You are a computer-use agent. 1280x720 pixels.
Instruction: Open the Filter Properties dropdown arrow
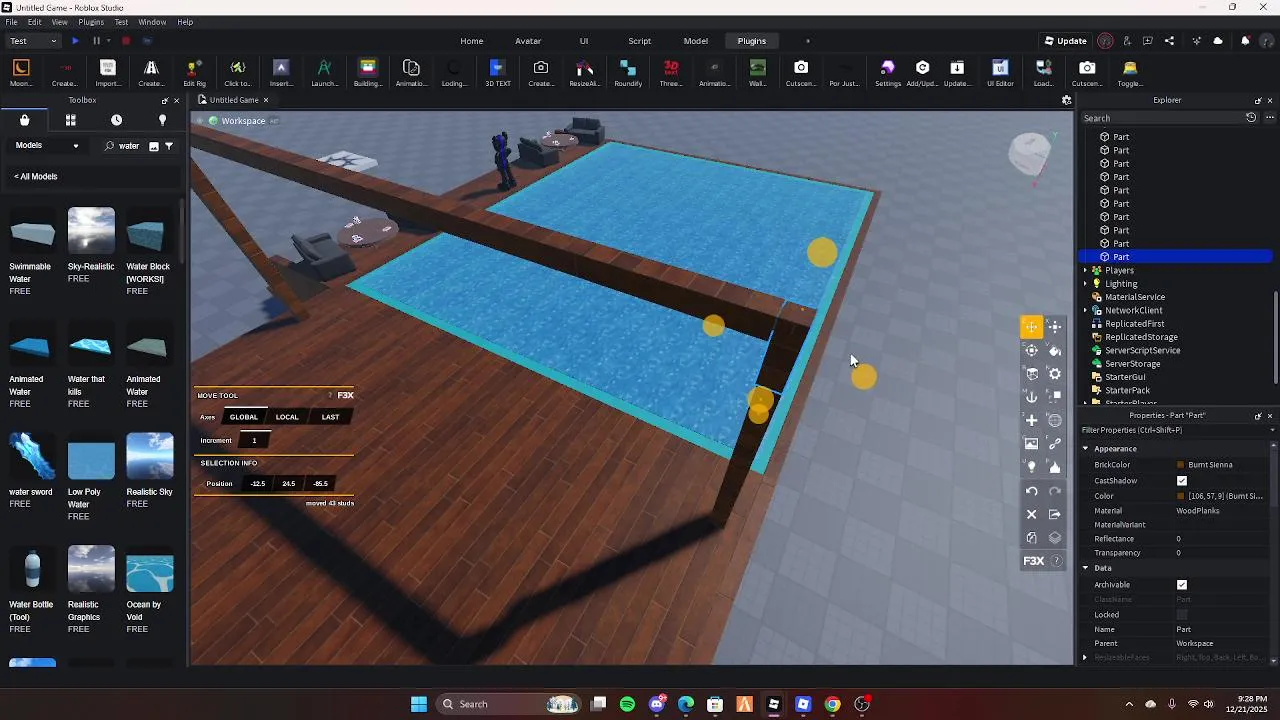[x=1272, y=430]
